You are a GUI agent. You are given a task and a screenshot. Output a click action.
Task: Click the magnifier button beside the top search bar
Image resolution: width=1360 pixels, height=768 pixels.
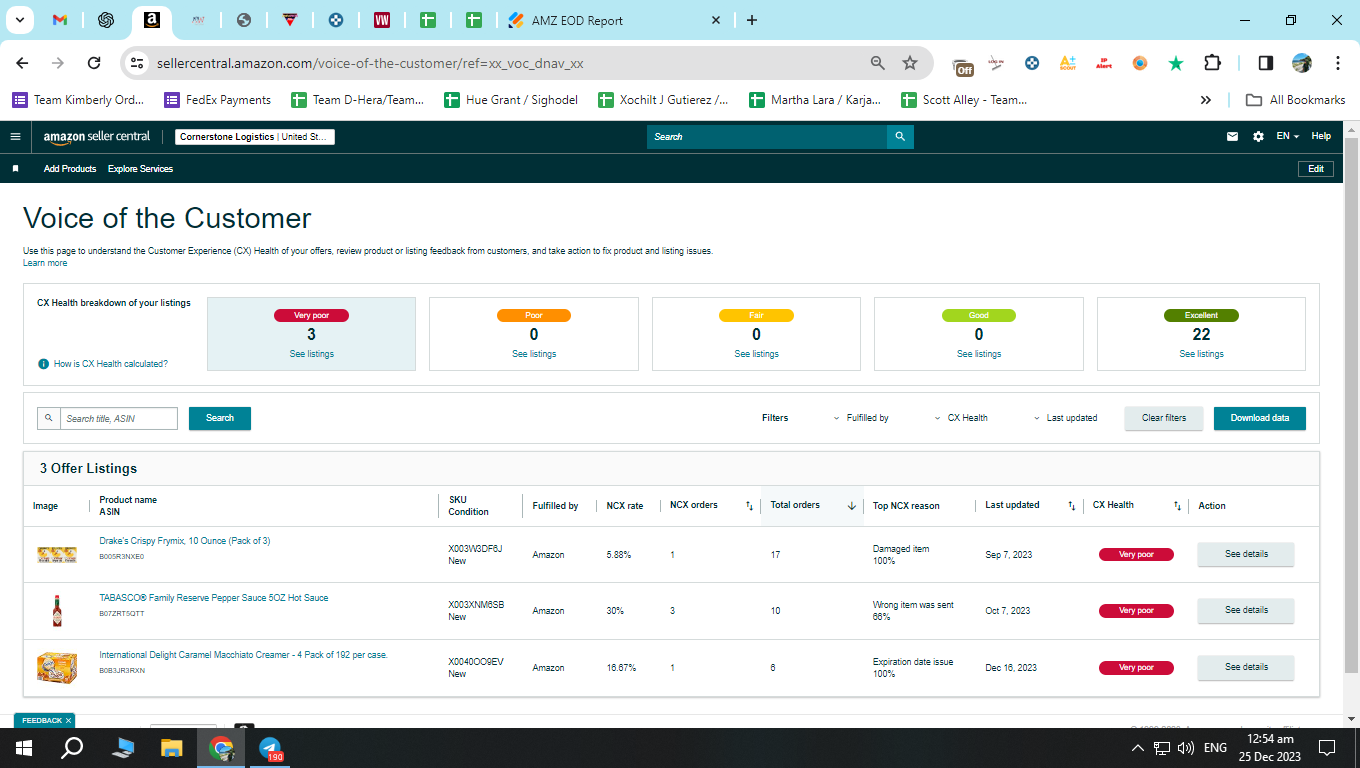click(x=900, y=137)
